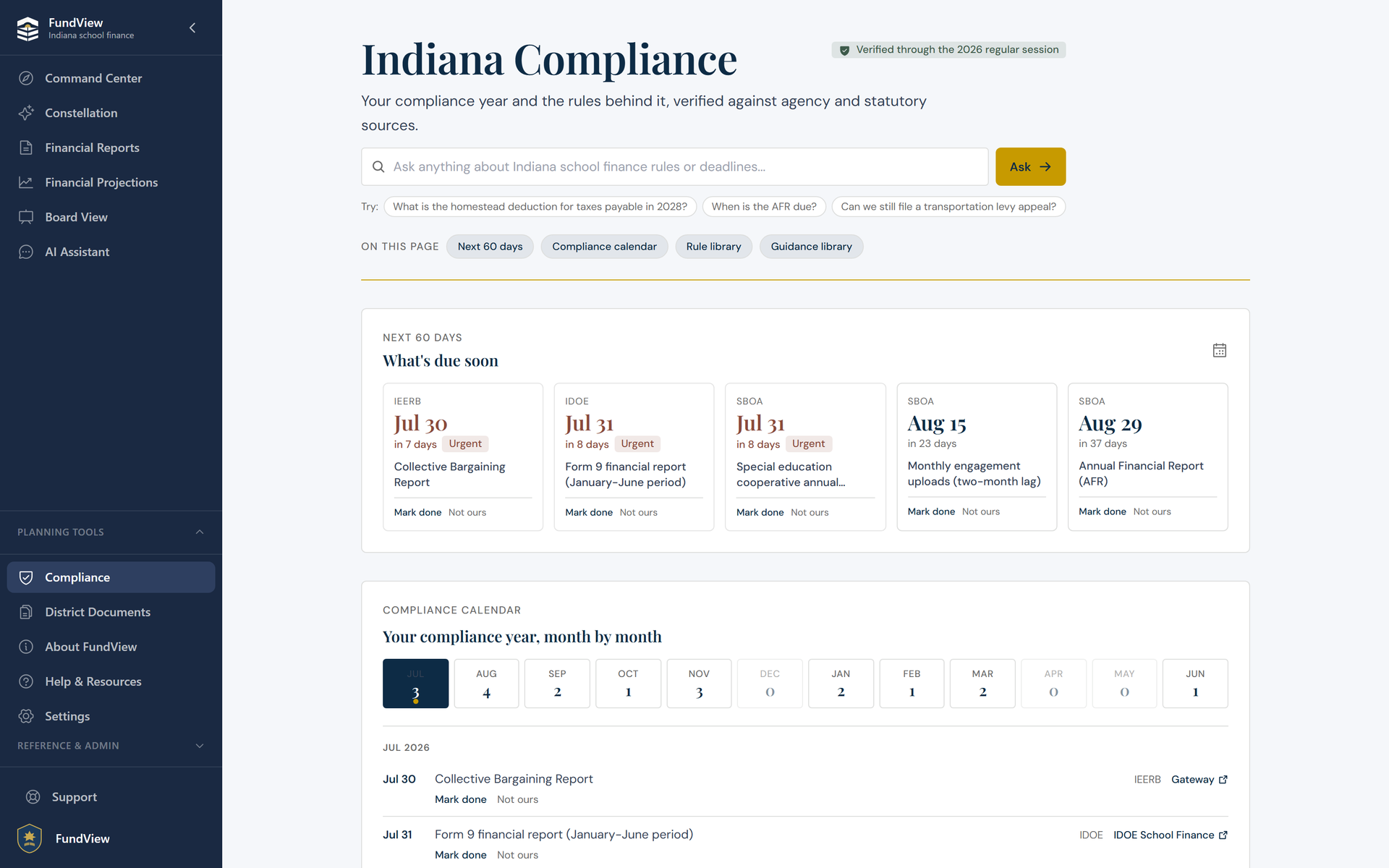Screen dimensions: 1389x868
Task: Switch to Board View
Action: coord(111,217)
